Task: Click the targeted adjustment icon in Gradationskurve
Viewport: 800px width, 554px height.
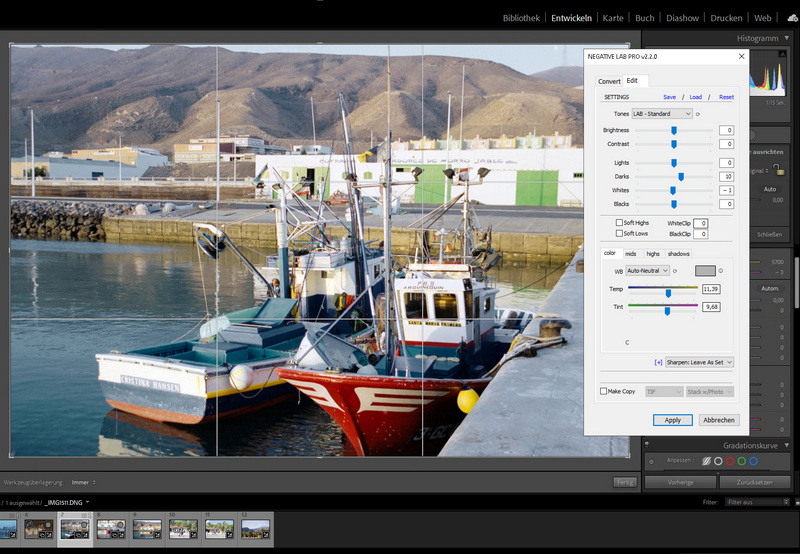Action: pos(651,461)
